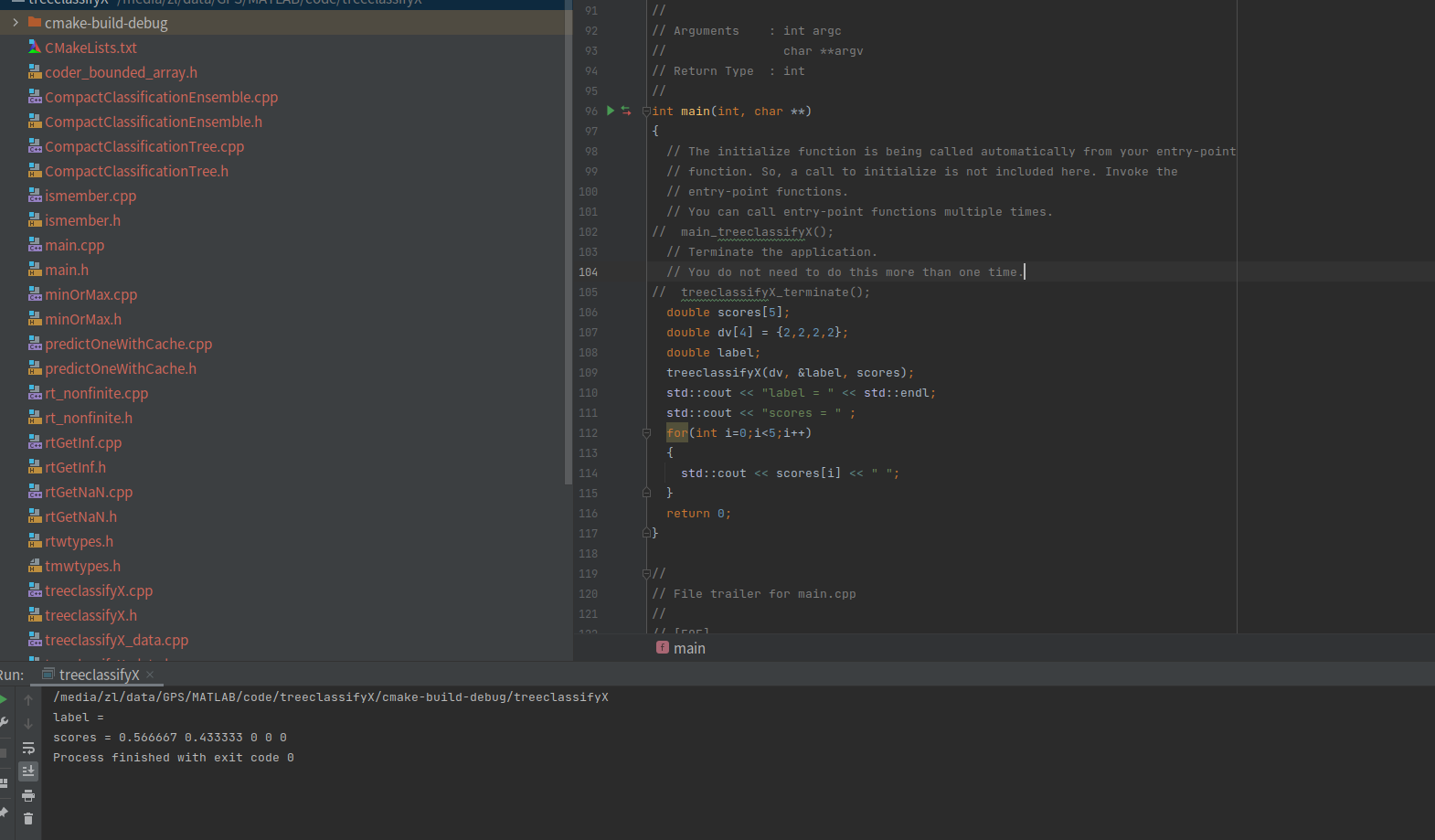This screenshot has height=840, width=1435.
Task: Open tmwtypes.h file
Action: point(82,566)
